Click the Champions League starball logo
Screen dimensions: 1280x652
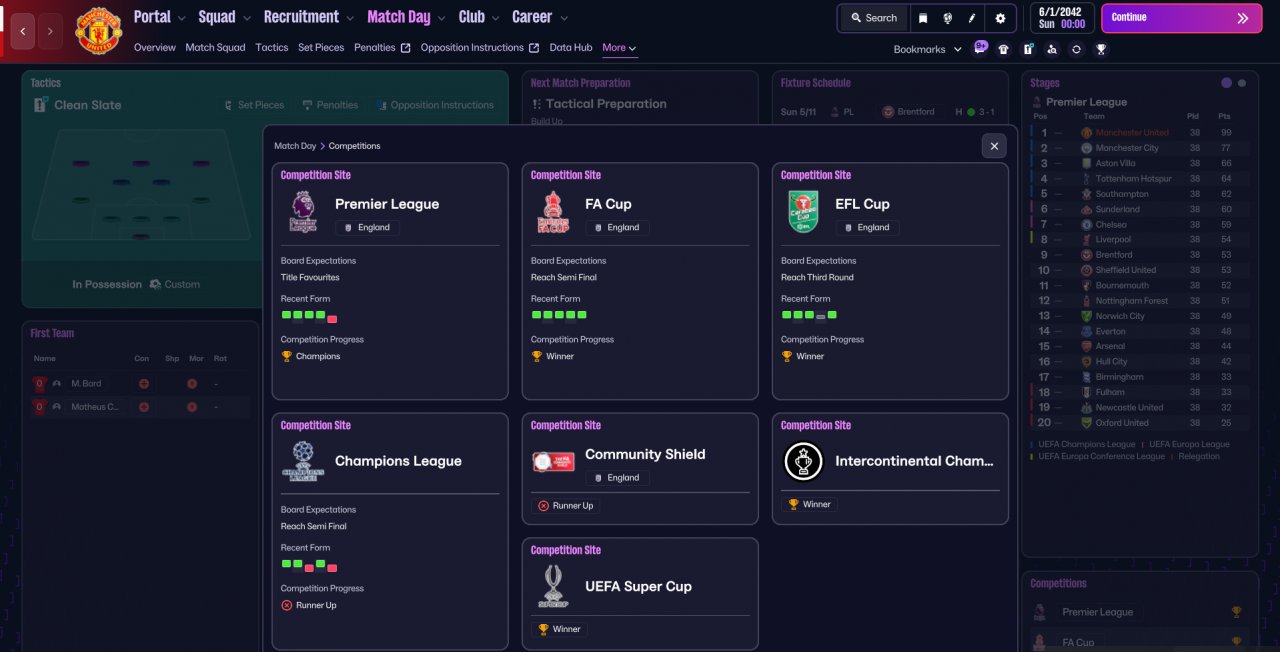302,461
